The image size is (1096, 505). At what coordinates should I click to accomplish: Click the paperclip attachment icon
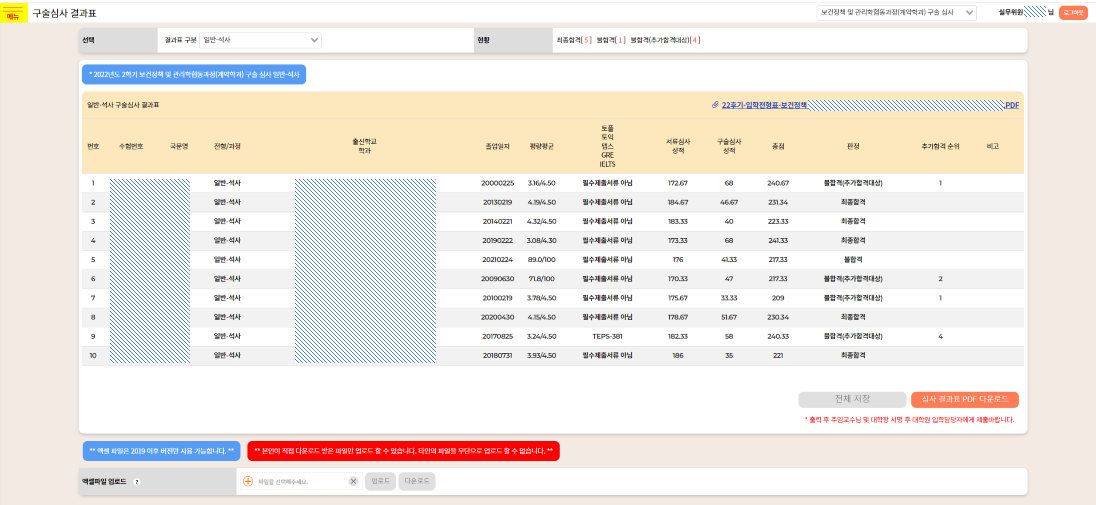[x=715, y=105]
